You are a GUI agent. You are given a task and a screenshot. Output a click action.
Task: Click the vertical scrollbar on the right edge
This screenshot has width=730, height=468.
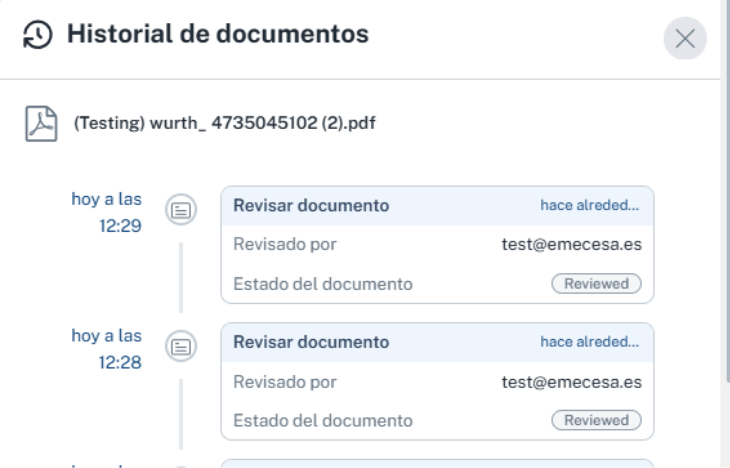726,200
